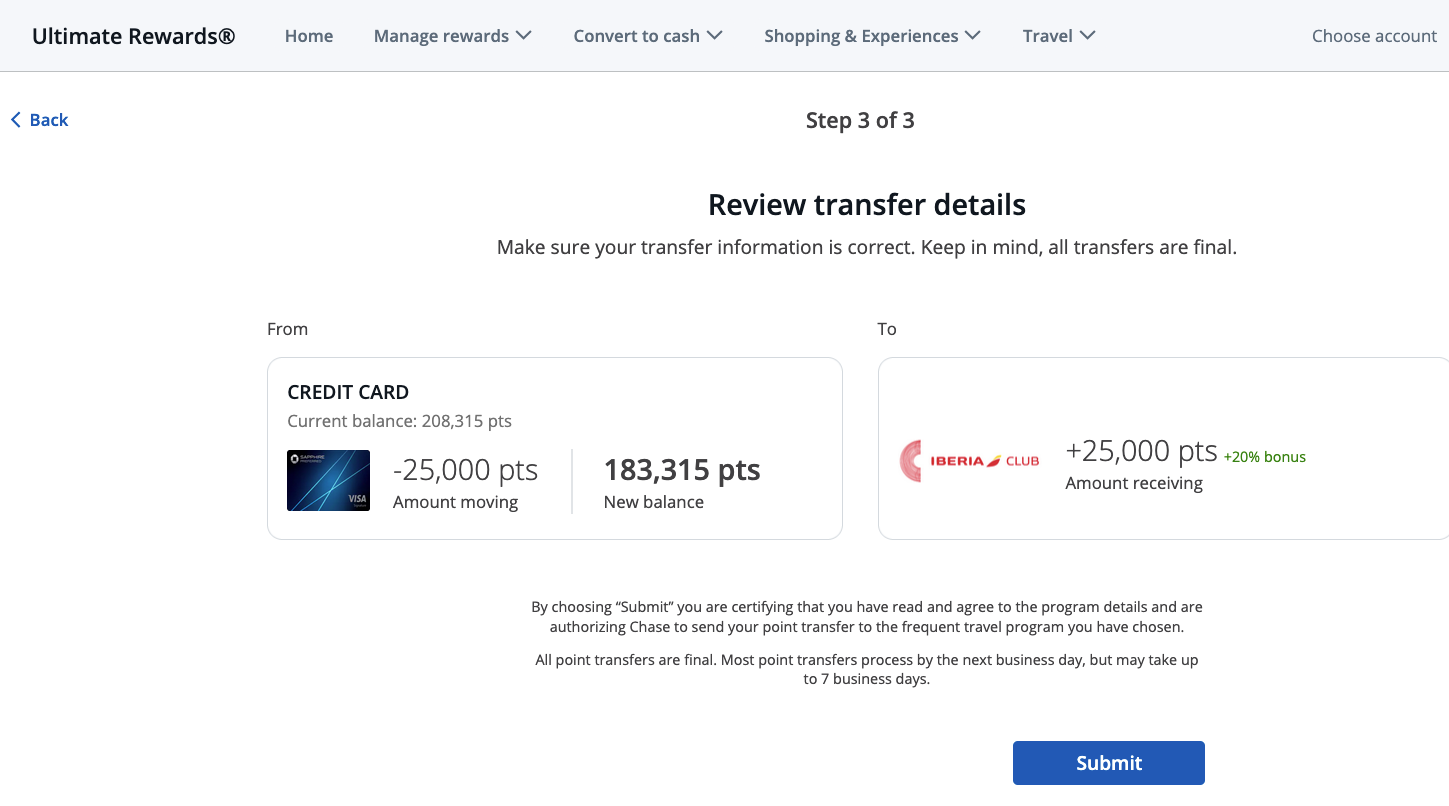Image resolution: width=1449 pixels, height=806 pixels.
Task: Expand the Convert to cash menu
Action: [x=648, y=35]
